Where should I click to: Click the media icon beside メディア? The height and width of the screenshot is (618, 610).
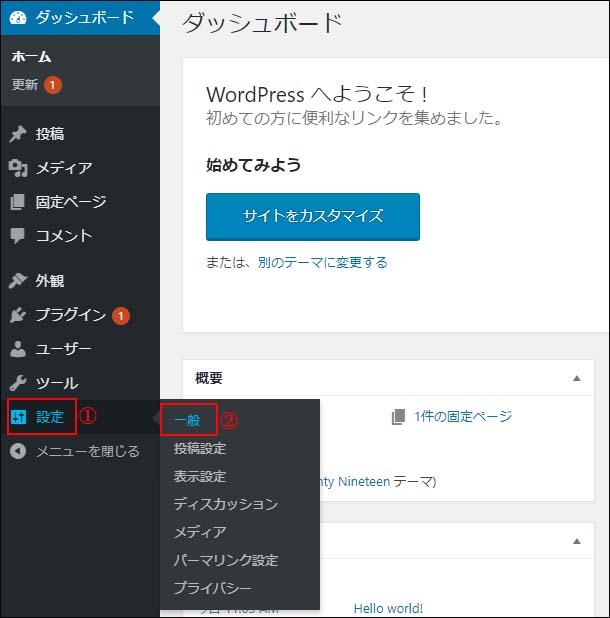[x=18, y=168]
